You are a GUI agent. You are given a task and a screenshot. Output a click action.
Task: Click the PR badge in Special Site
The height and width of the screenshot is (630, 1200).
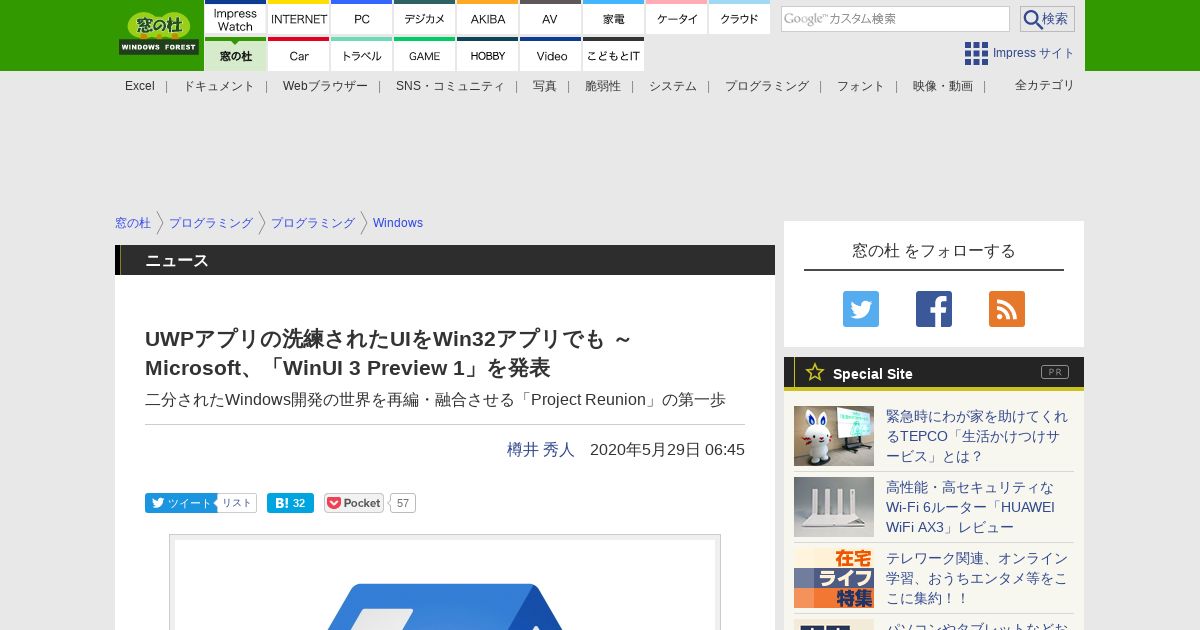pyautogui.click(x=1055, y=372)
